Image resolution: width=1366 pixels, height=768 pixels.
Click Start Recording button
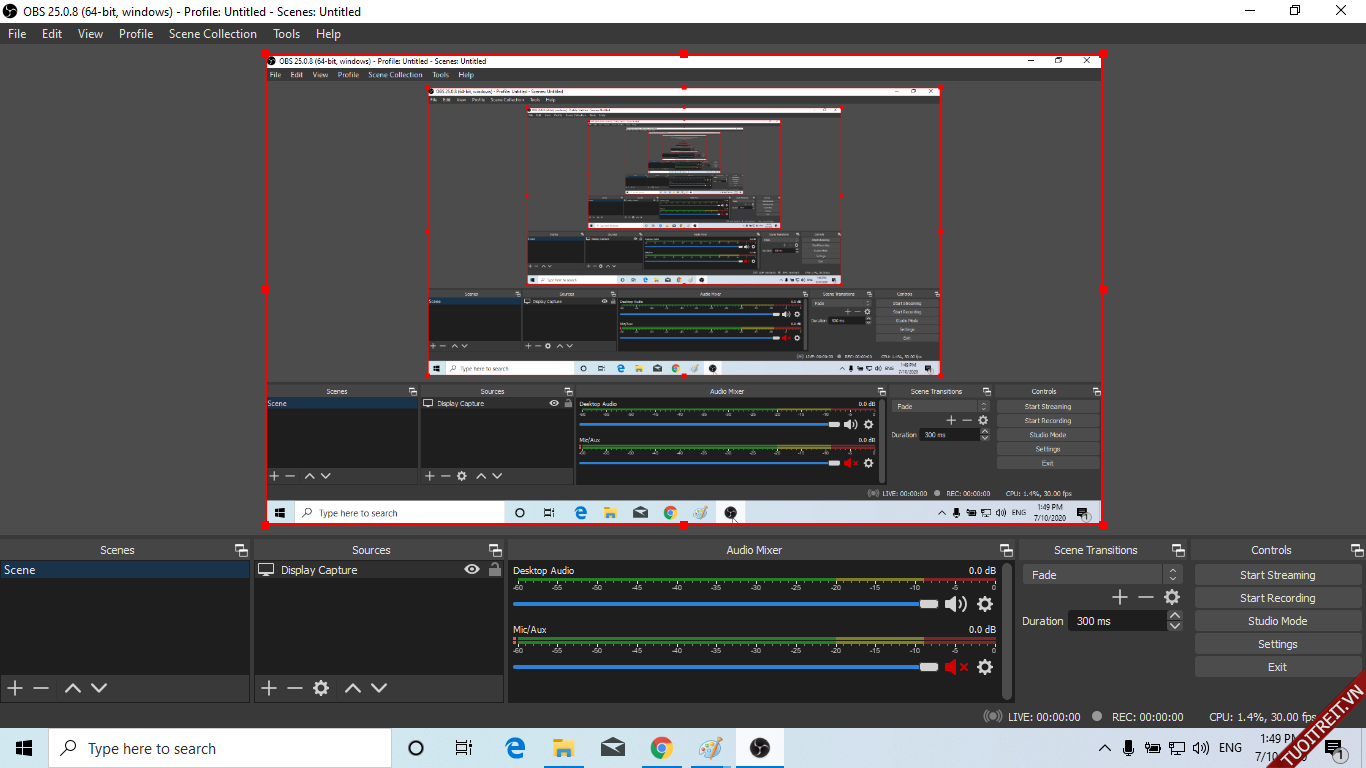click(1277, 598)
